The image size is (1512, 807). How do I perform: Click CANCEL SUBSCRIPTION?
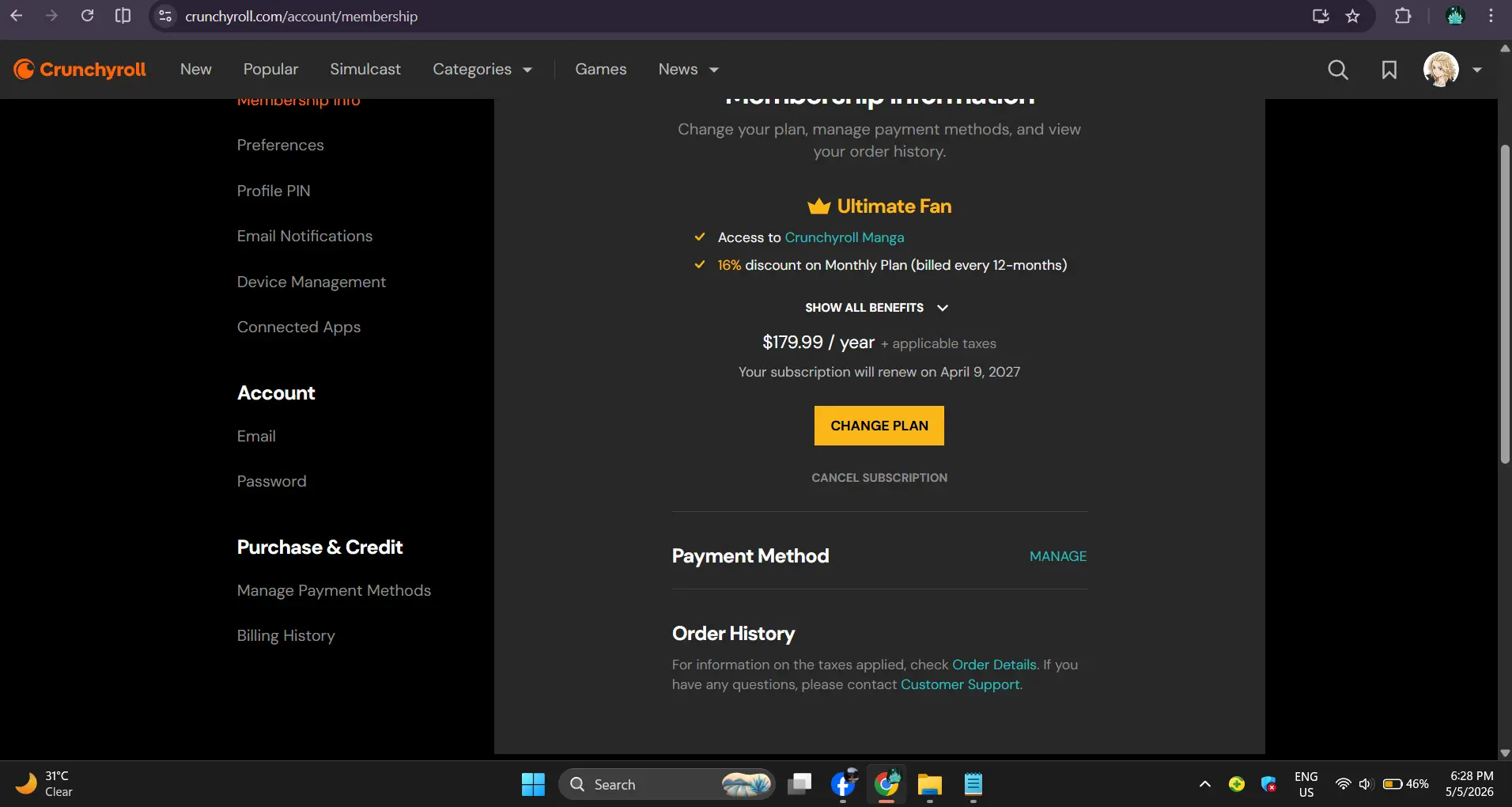coord(879,478)
